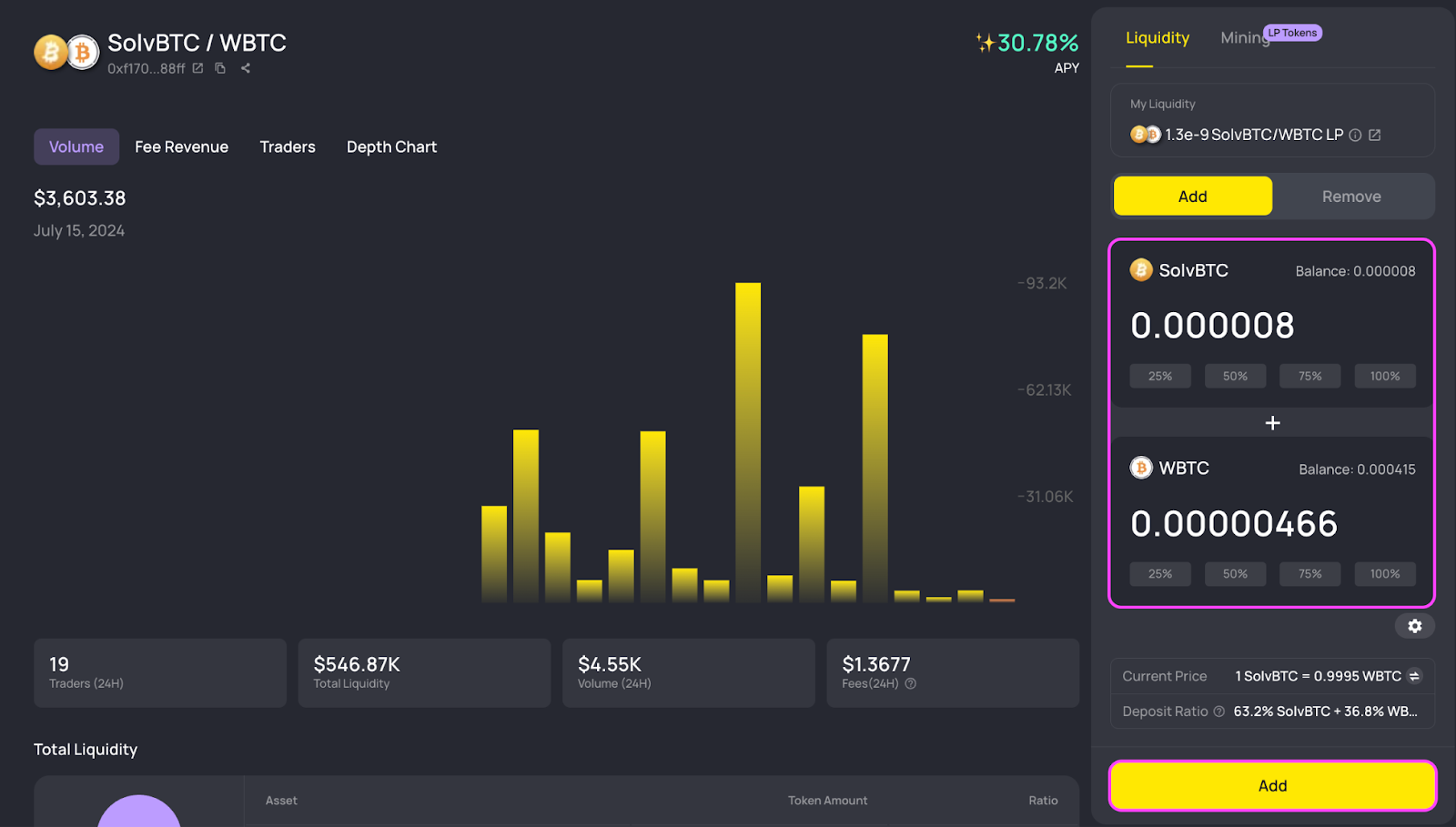Viewport: 1456px width, 827px height.
Task: Open the Traders tab
Action: tap(288, 146)
